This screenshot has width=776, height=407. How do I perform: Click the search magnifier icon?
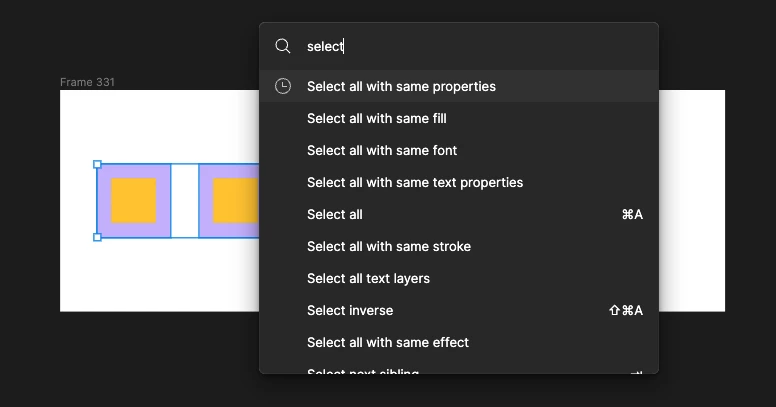(283, 46)
